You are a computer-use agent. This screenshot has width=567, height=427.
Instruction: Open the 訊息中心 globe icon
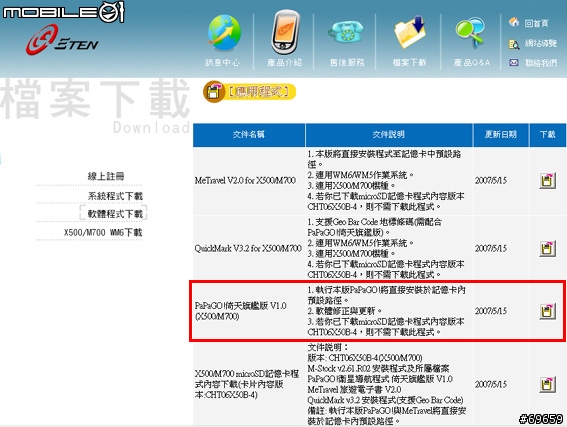(224, 32)
